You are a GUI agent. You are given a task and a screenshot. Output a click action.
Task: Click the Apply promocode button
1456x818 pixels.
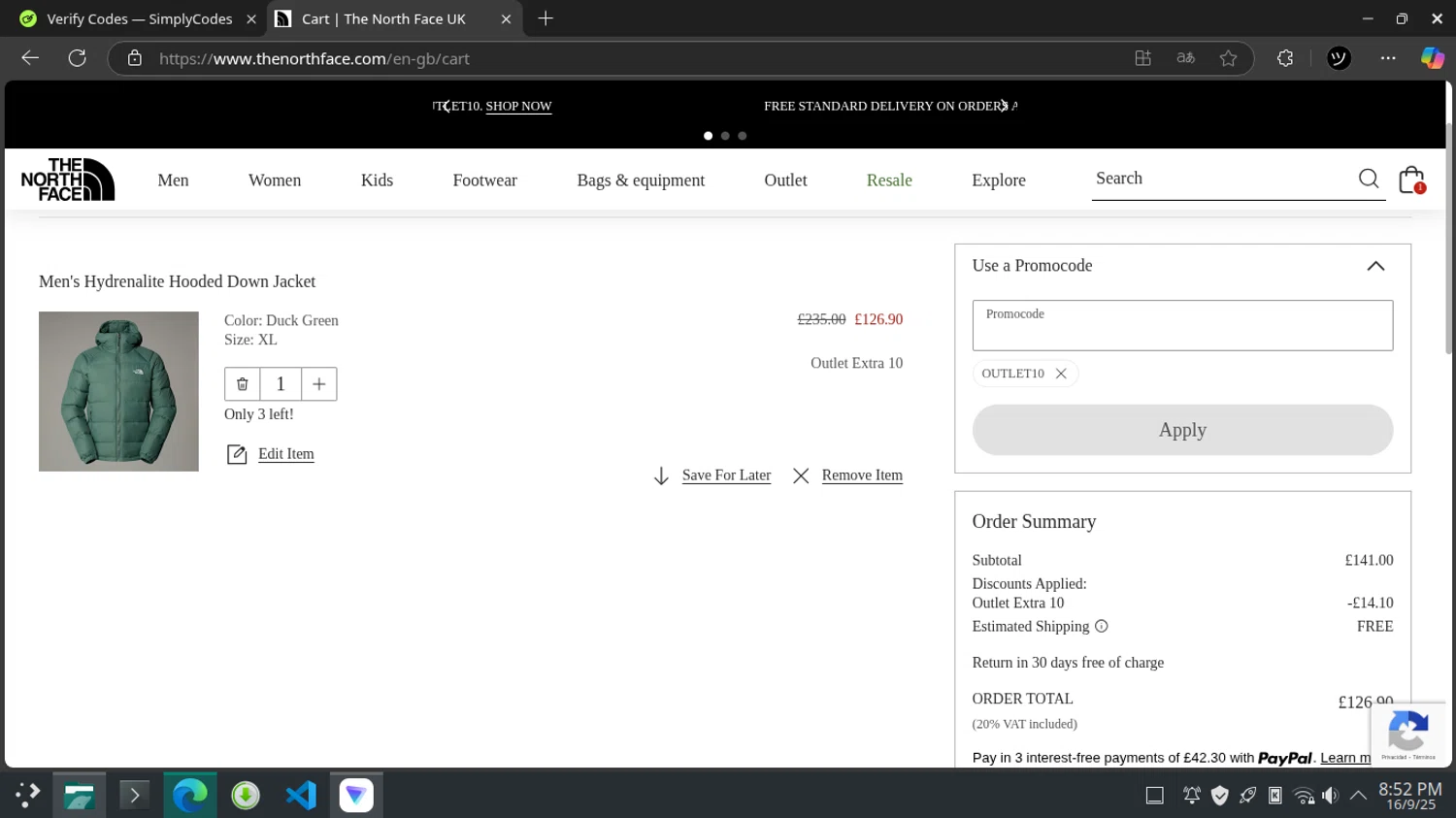tap(1182, 430)
